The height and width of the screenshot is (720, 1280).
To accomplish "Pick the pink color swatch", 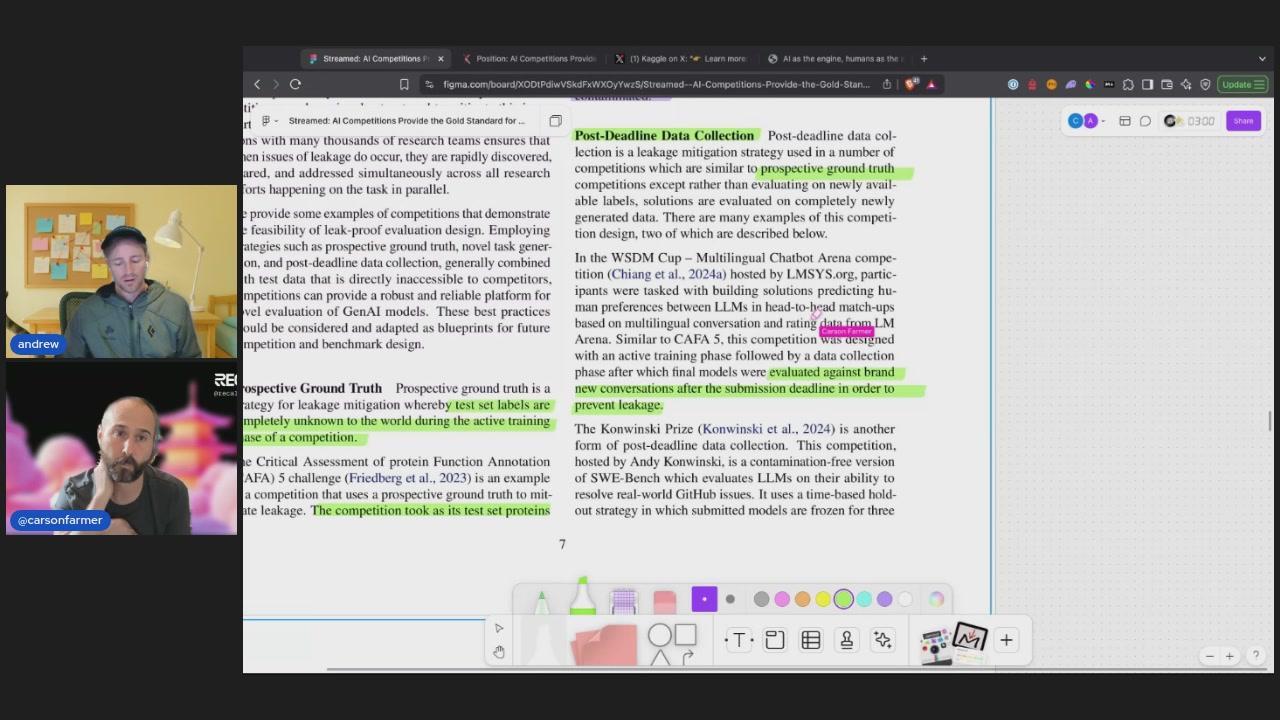I will tap(782, 599).
